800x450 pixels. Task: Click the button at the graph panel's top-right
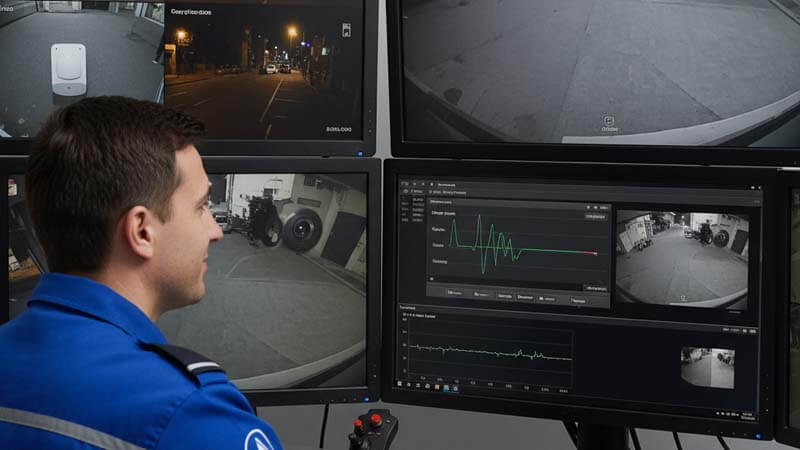[595, 215]
